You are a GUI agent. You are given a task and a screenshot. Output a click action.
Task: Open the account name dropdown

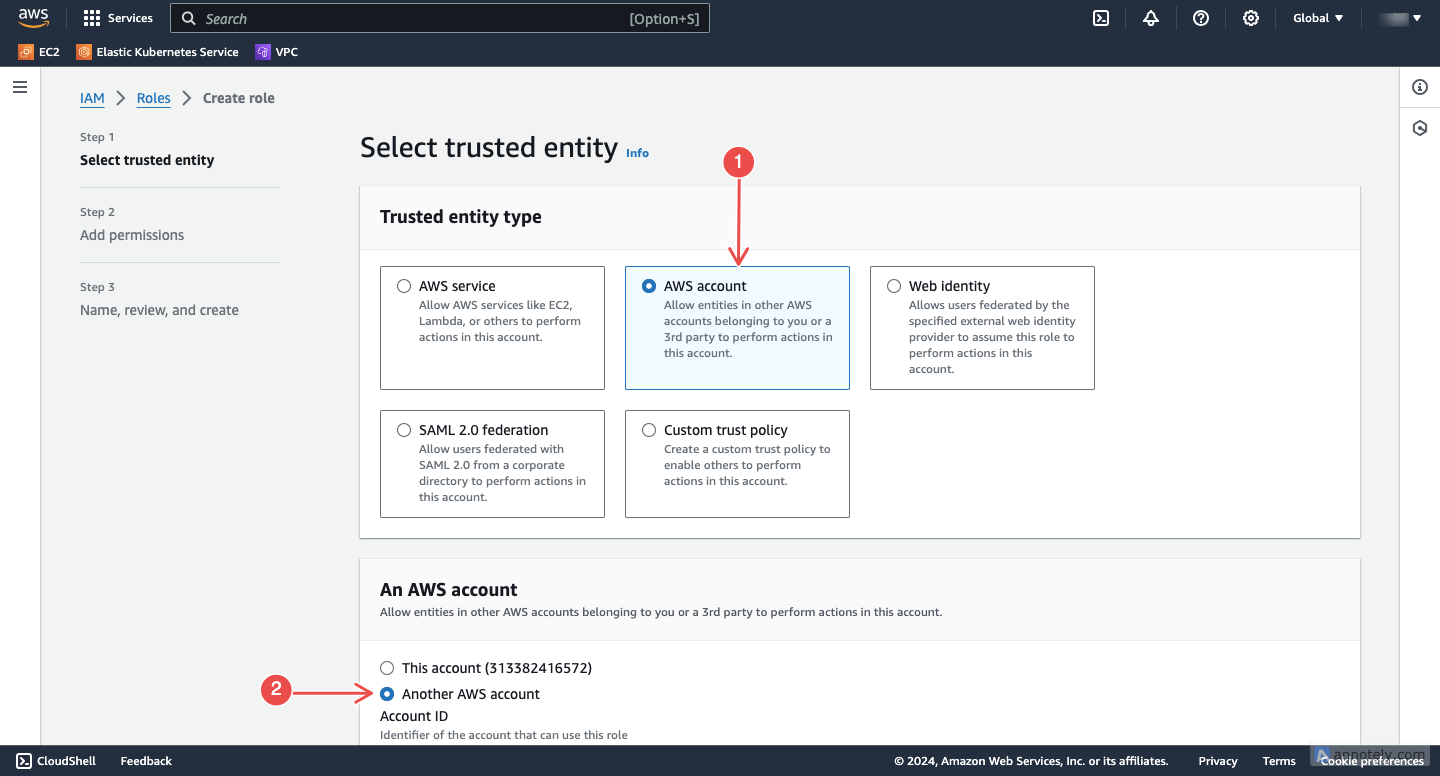click(x=1398, y=17)
